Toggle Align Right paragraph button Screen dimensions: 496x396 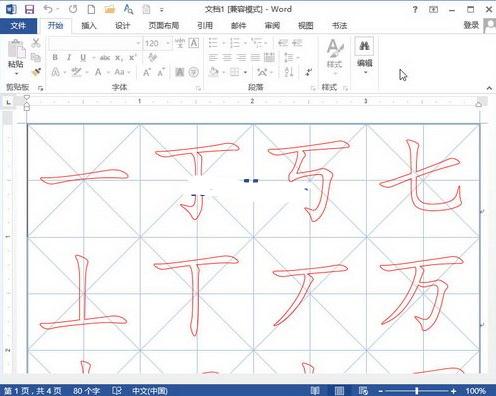click(241, 57)
